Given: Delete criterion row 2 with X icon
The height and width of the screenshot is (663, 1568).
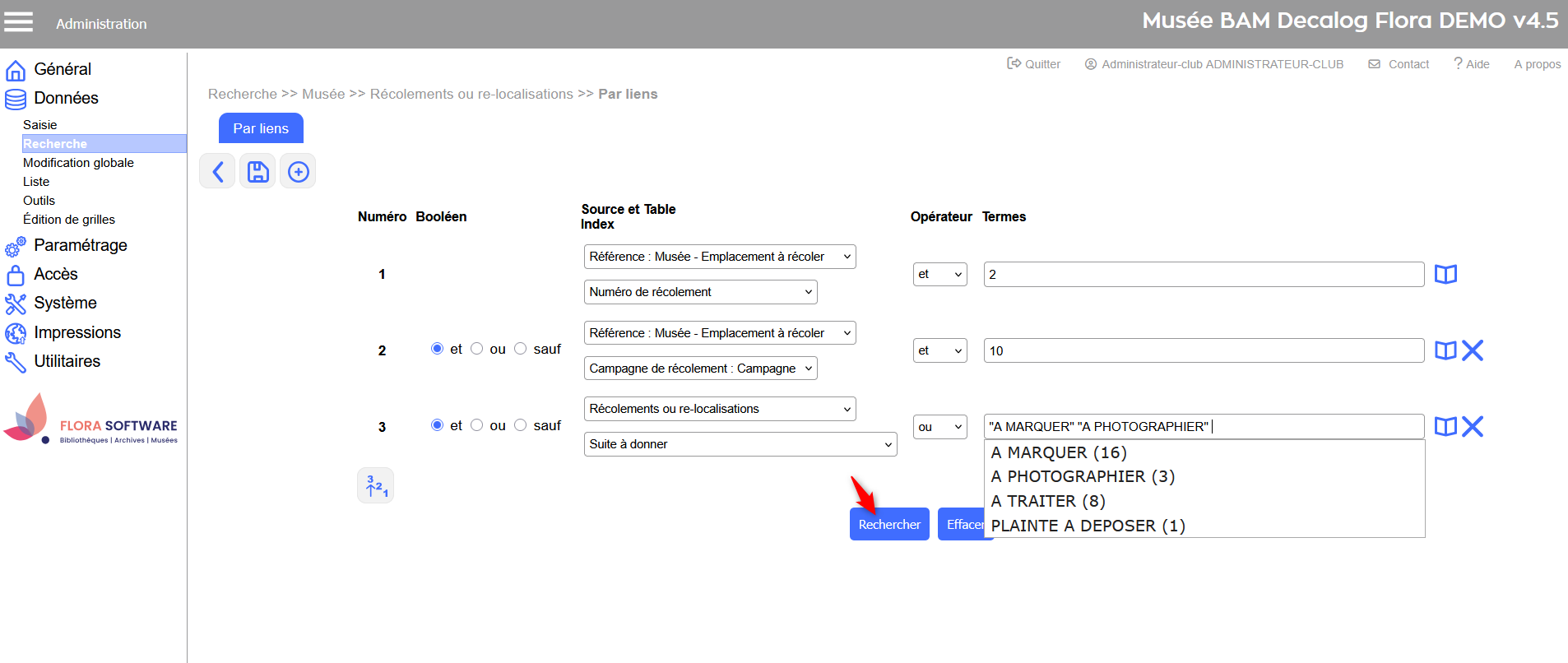Looking at the screenshot, I should 1473,350.
